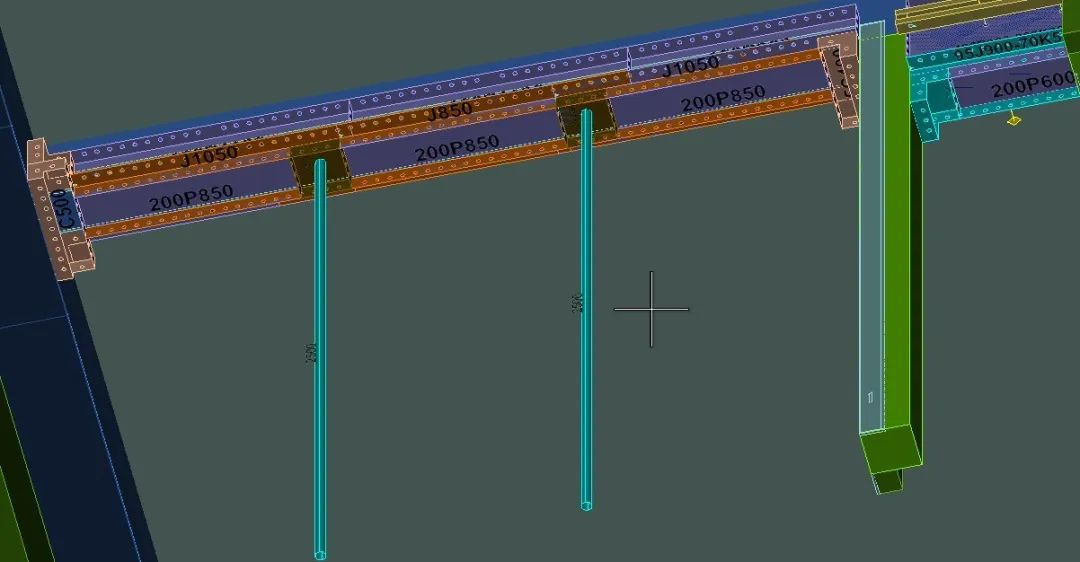Click the J850 beam label
This screenshot has height=562, width=1080.
coord(449,112)
